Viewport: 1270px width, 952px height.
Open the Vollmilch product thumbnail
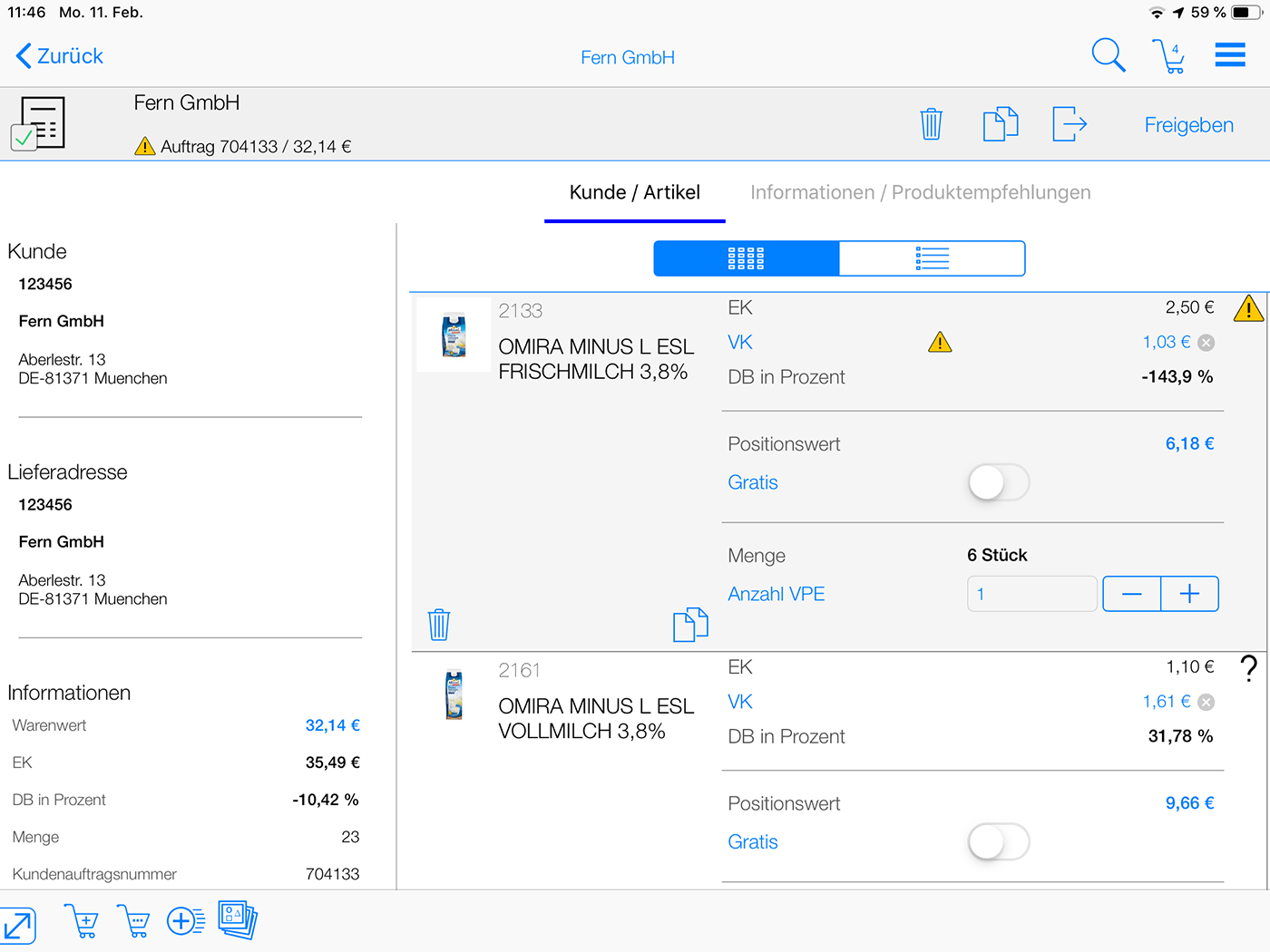click(x=454, y=695)
